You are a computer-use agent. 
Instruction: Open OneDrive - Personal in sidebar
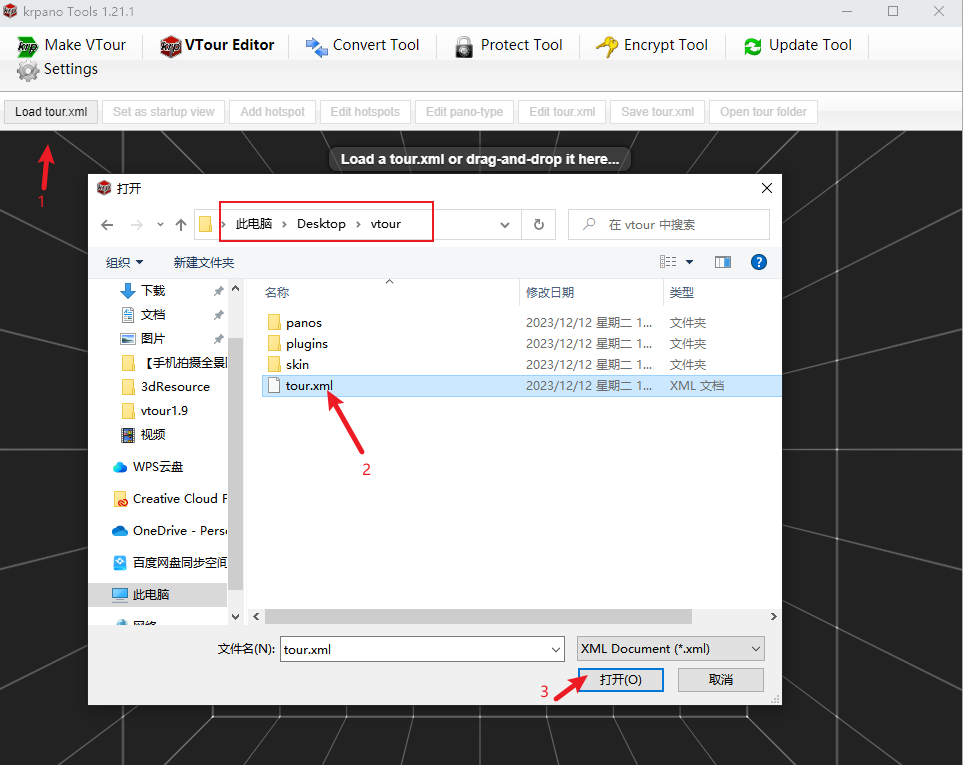170,530
